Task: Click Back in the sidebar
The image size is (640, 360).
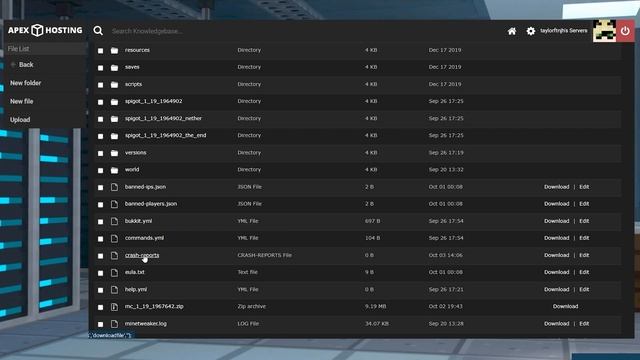Action: (26, 64)
